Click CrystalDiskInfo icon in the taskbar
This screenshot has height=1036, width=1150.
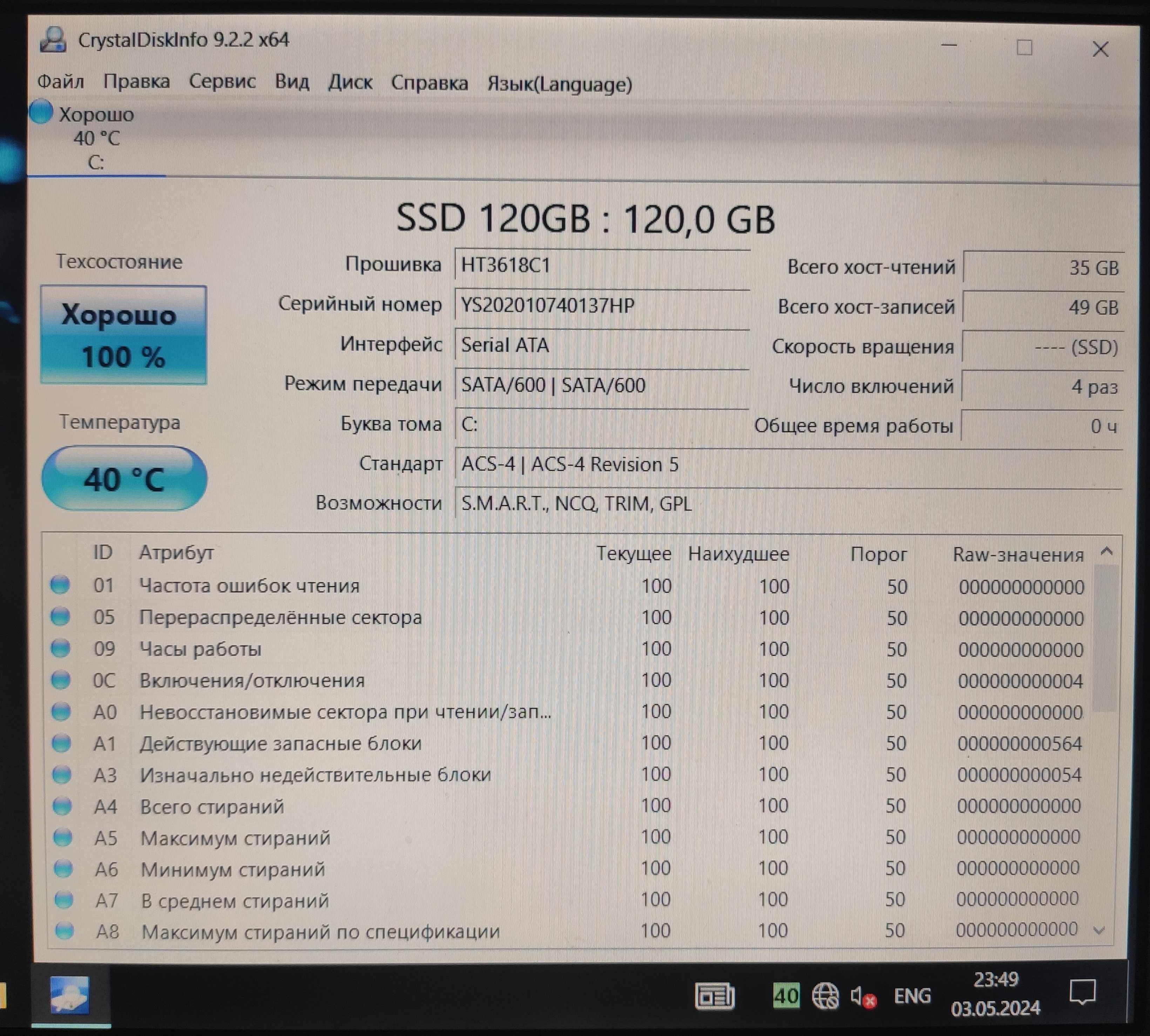(x=70, y=996)
